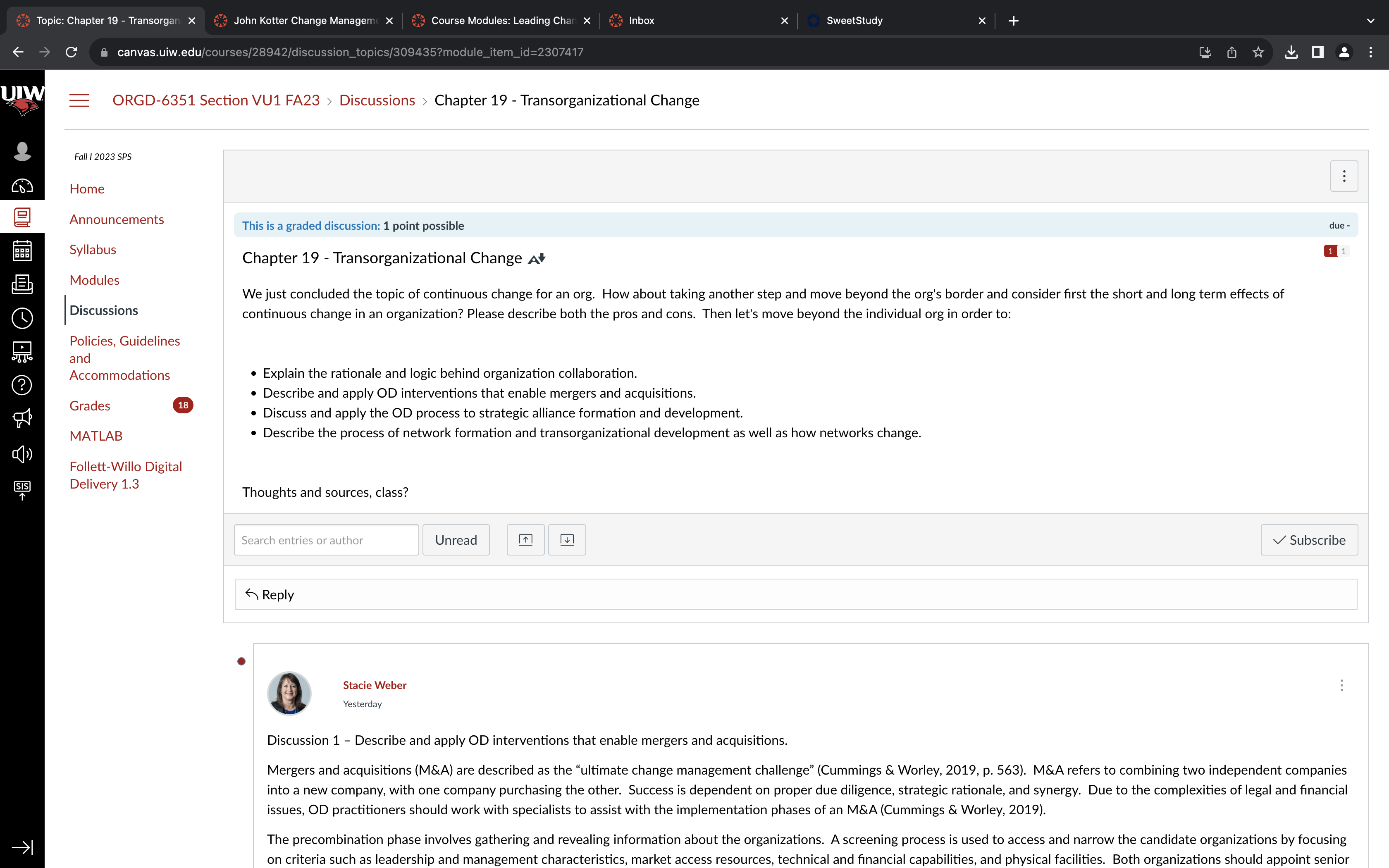The width and height of the screenshot is (1389, 868).
Task: Click Reply to the discussion
Action: (796, 594)
